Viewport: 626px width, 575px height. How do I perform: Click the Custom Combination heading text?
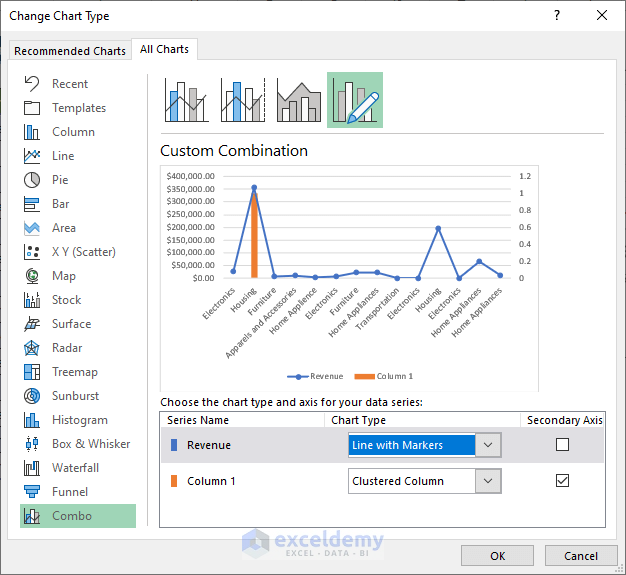coord(234,151)
